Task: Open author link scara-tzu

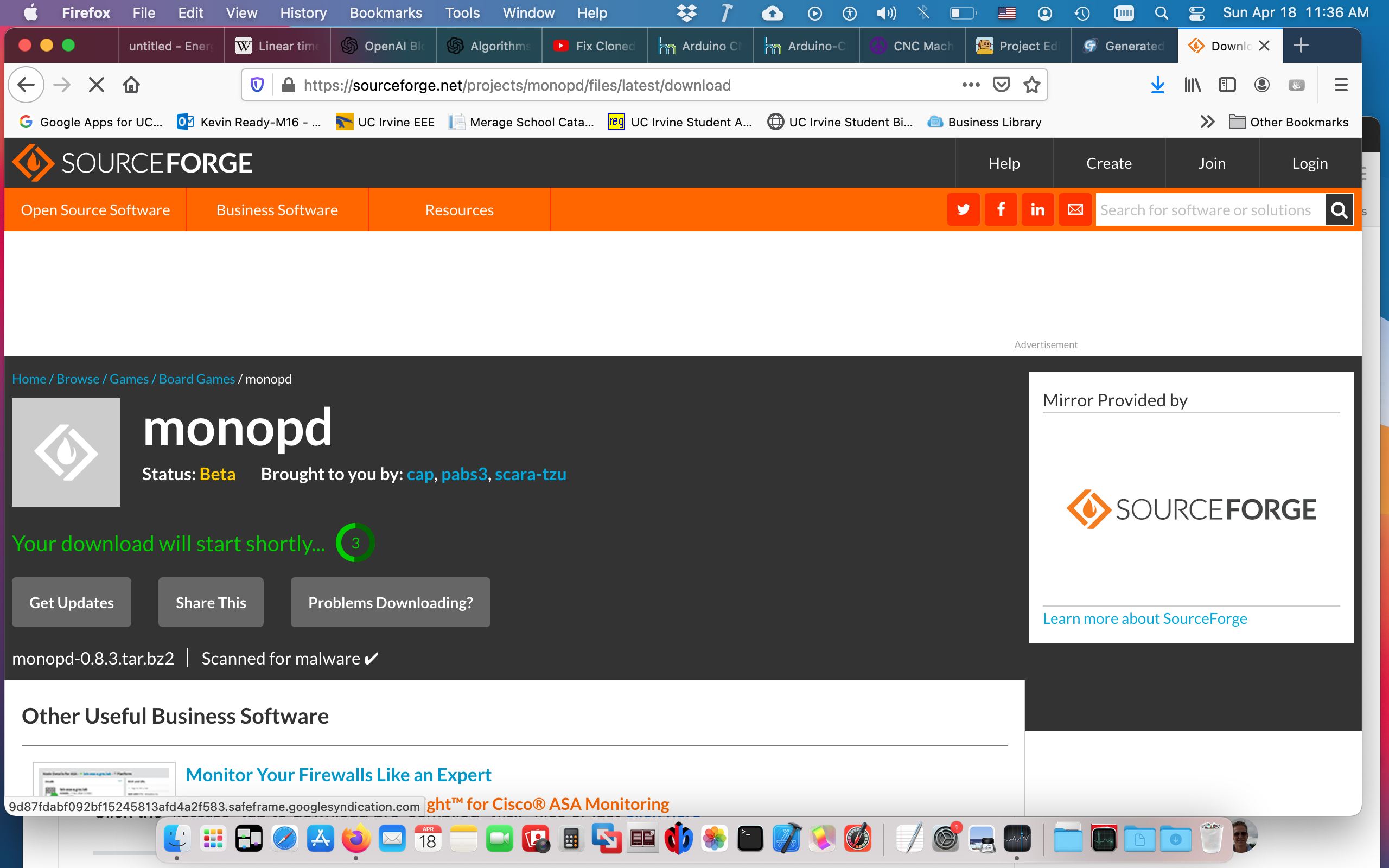Action: coord(530,474)
